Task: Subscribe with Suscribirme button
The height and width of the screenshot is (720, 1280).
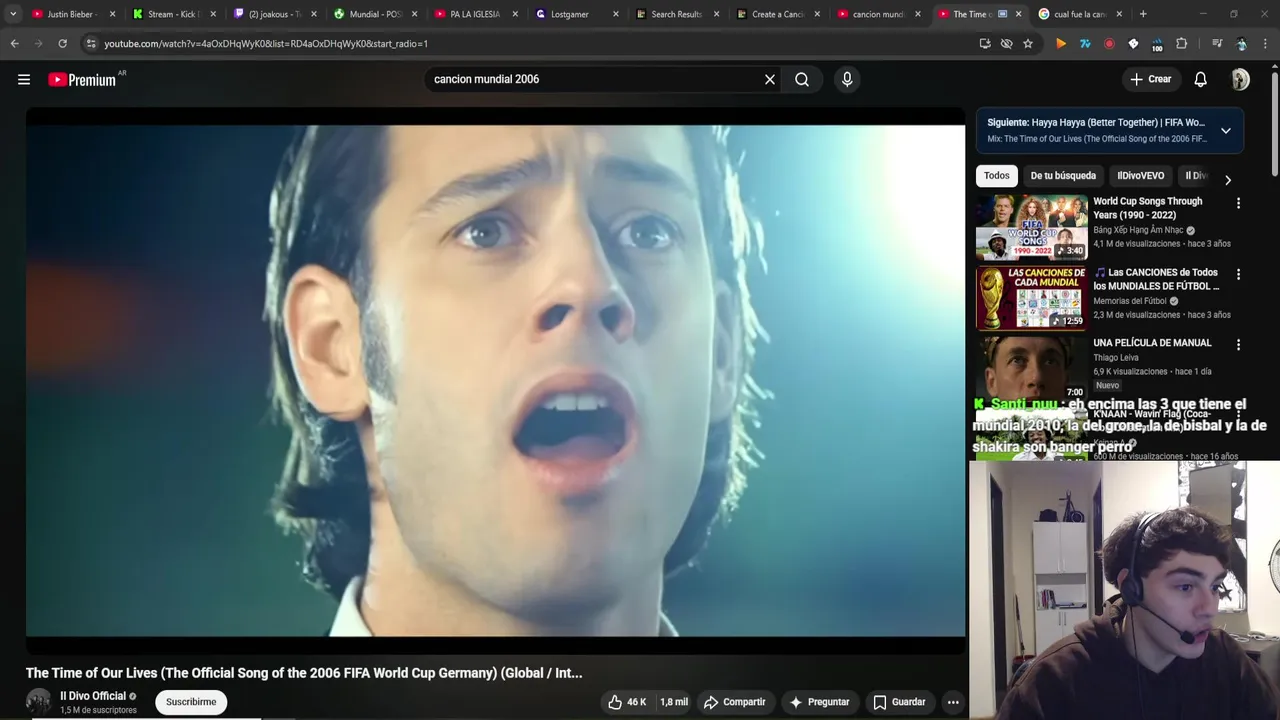Action: pyautogui.click(x=191, y=702)
